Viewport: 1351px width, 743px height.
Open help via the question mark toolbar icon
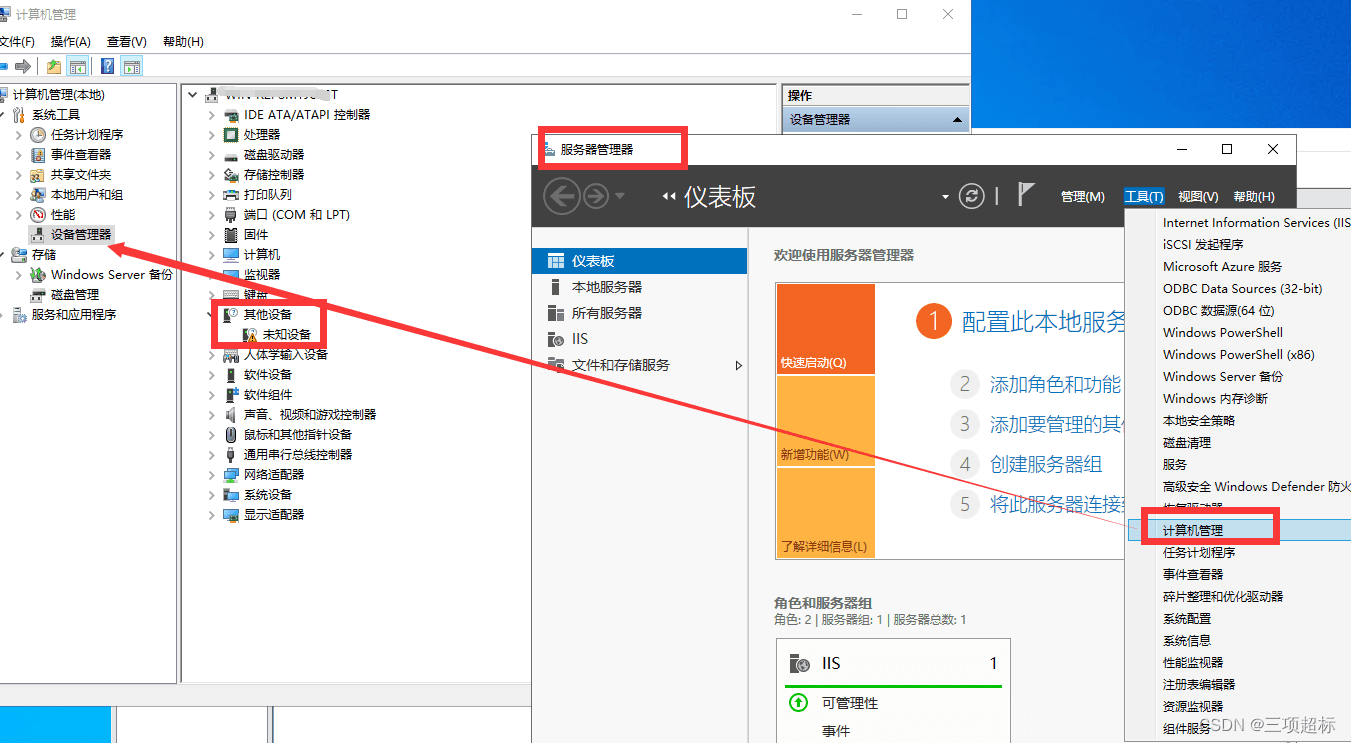coord(107,66)
